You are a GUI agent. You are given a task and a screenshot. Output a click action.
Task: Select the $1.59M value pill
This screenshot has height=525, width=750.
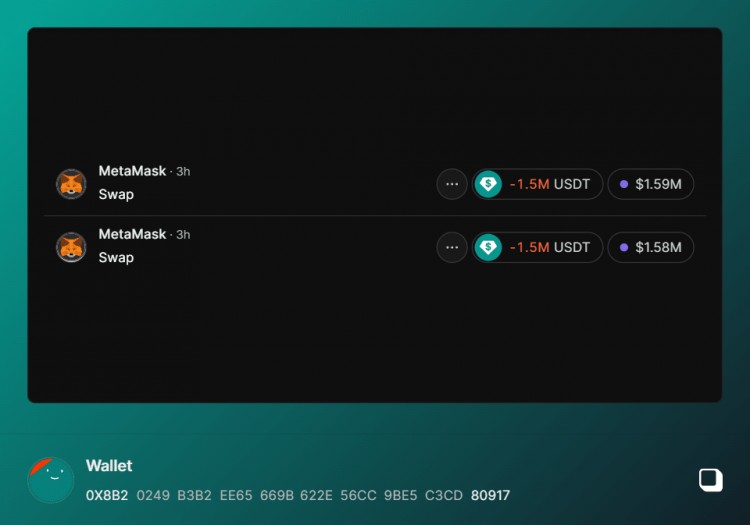coord(651,184)
